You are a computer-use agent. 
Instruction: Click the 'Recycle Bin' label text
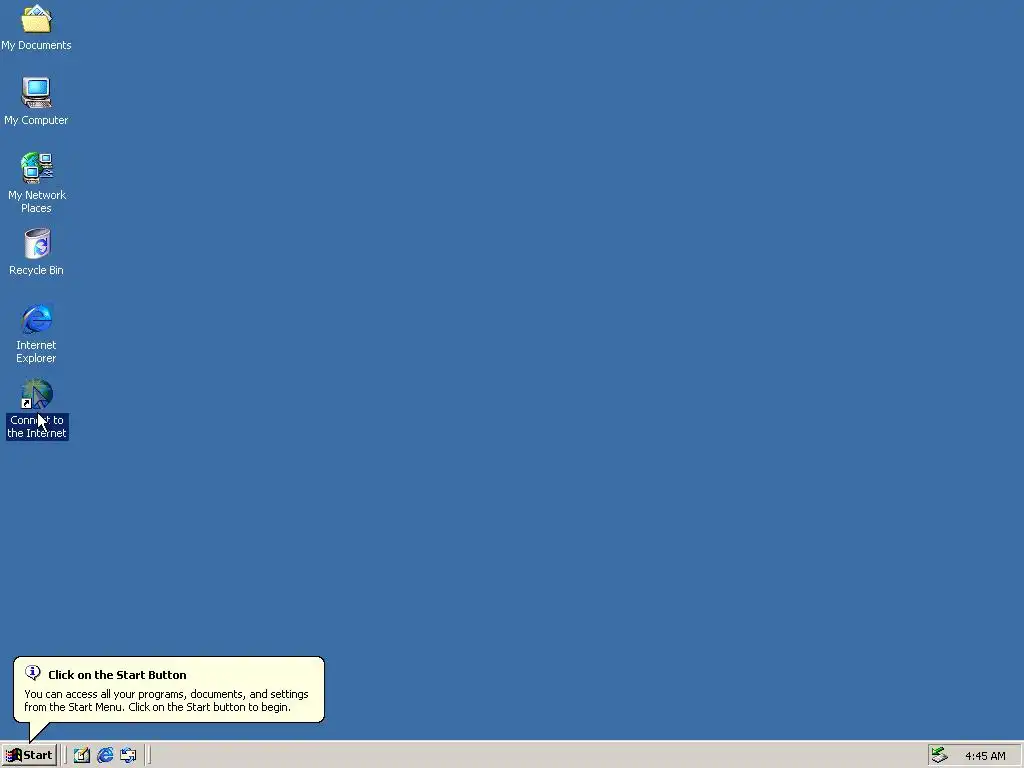pos(36,270)
